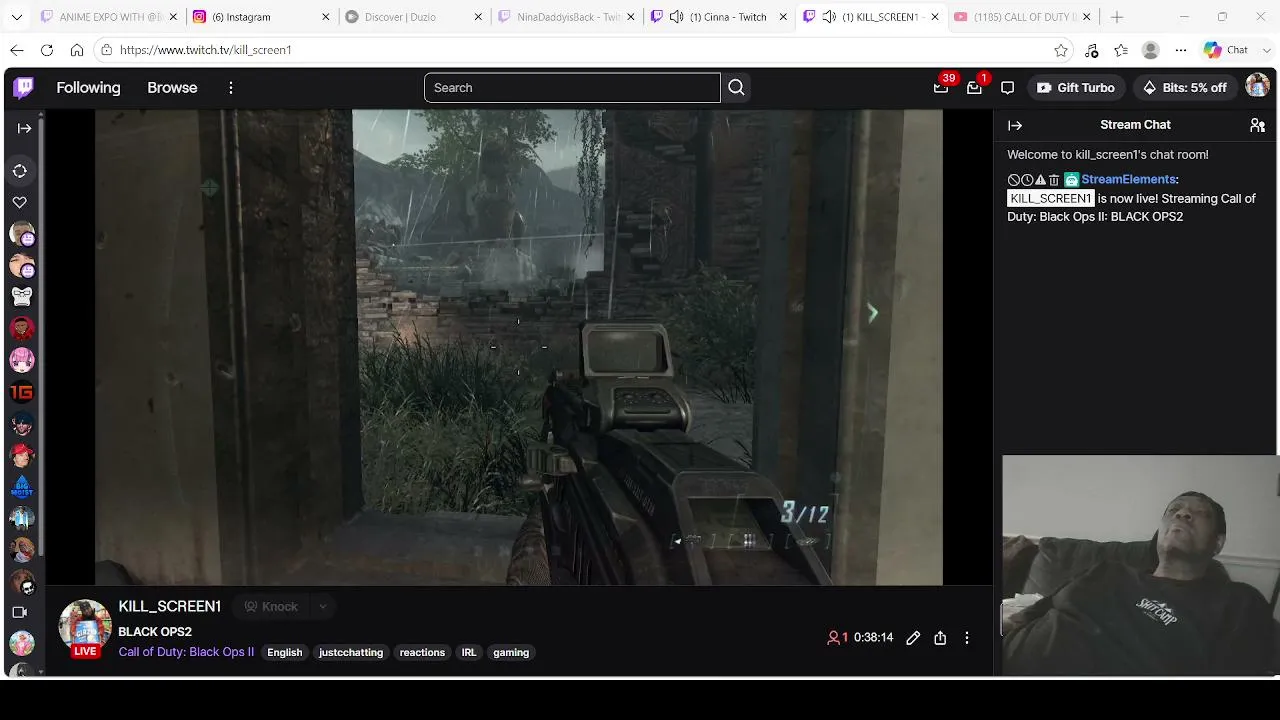Open stream options three-dot menu
Image resolution: width=1280 pixels, height=720 pixels.
pyautogui.click(x=967, y=638)
